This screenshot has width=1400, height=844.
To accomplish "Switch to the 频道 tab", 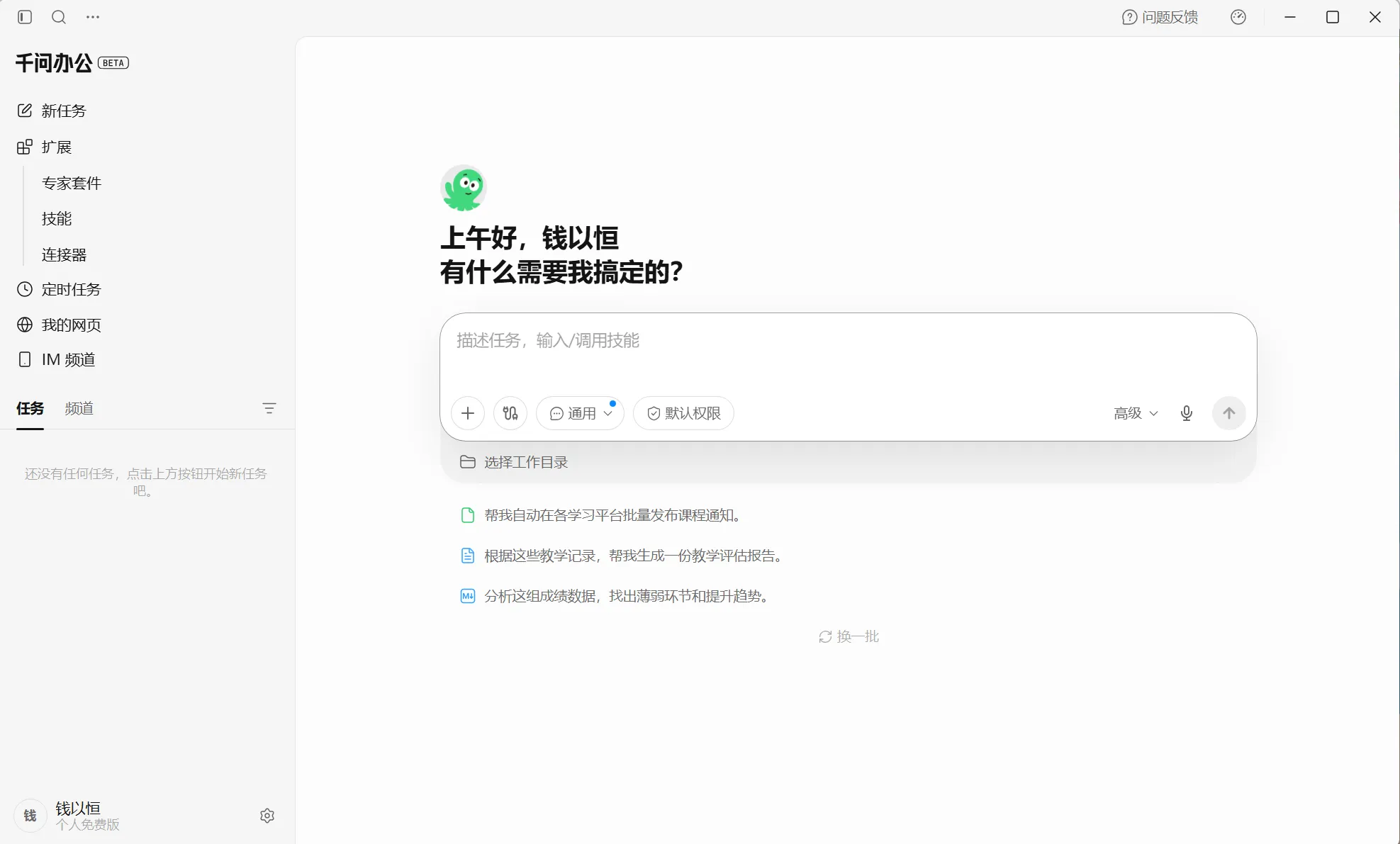I will point(79,408).
